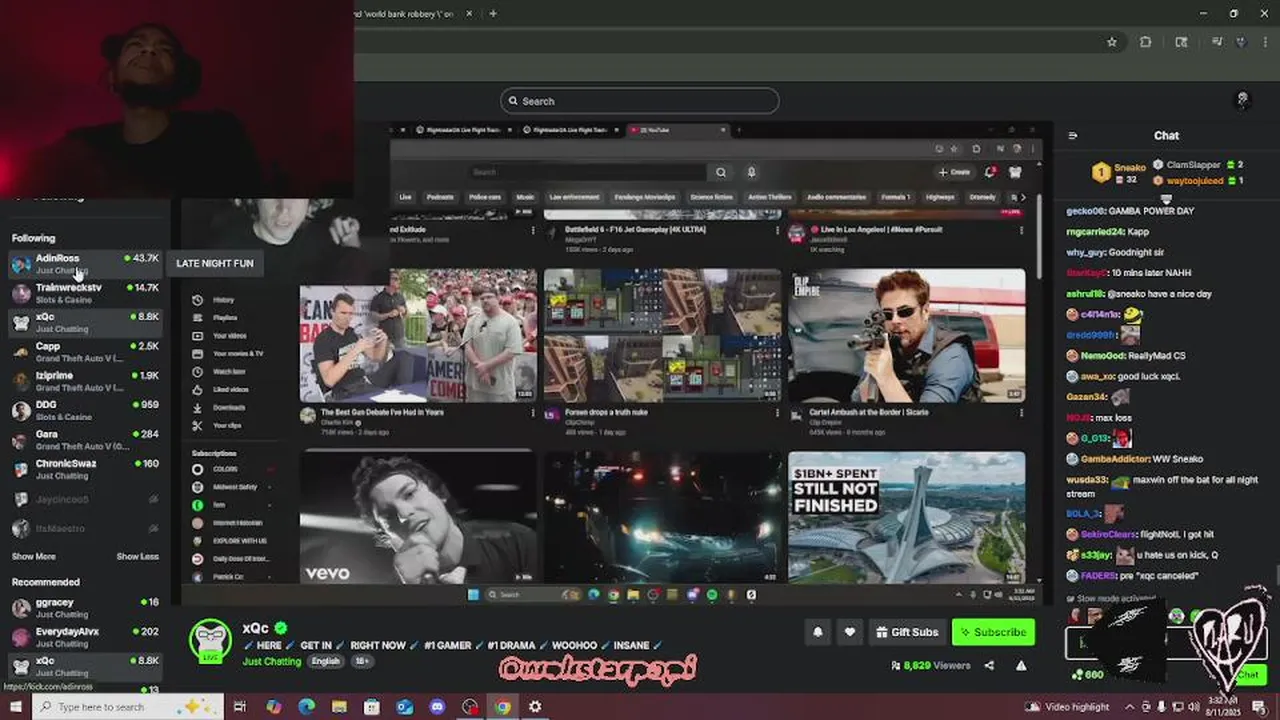Viewport: 1280px width, 720px height.
Task: Click chat username GambaAddictor
Action: coord(1115,459)
